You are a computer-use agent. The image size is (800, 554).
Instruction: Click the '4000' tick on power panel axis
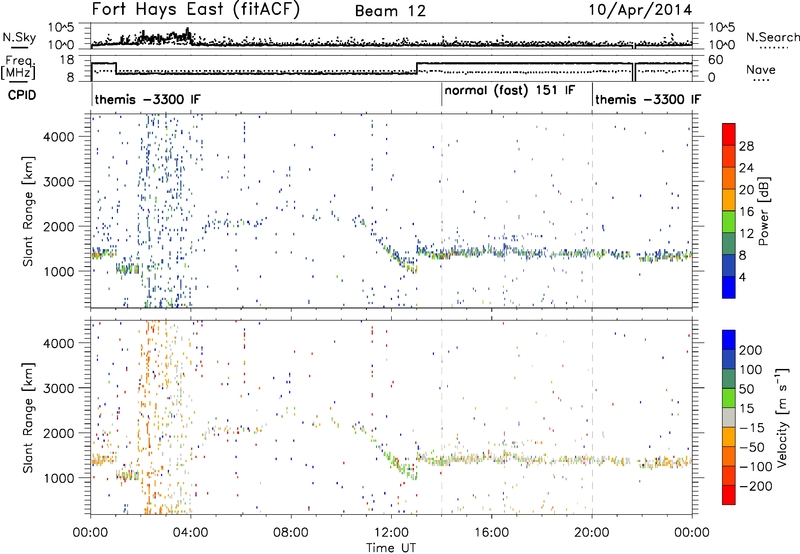pyautogui.click(x=58, y=137)
